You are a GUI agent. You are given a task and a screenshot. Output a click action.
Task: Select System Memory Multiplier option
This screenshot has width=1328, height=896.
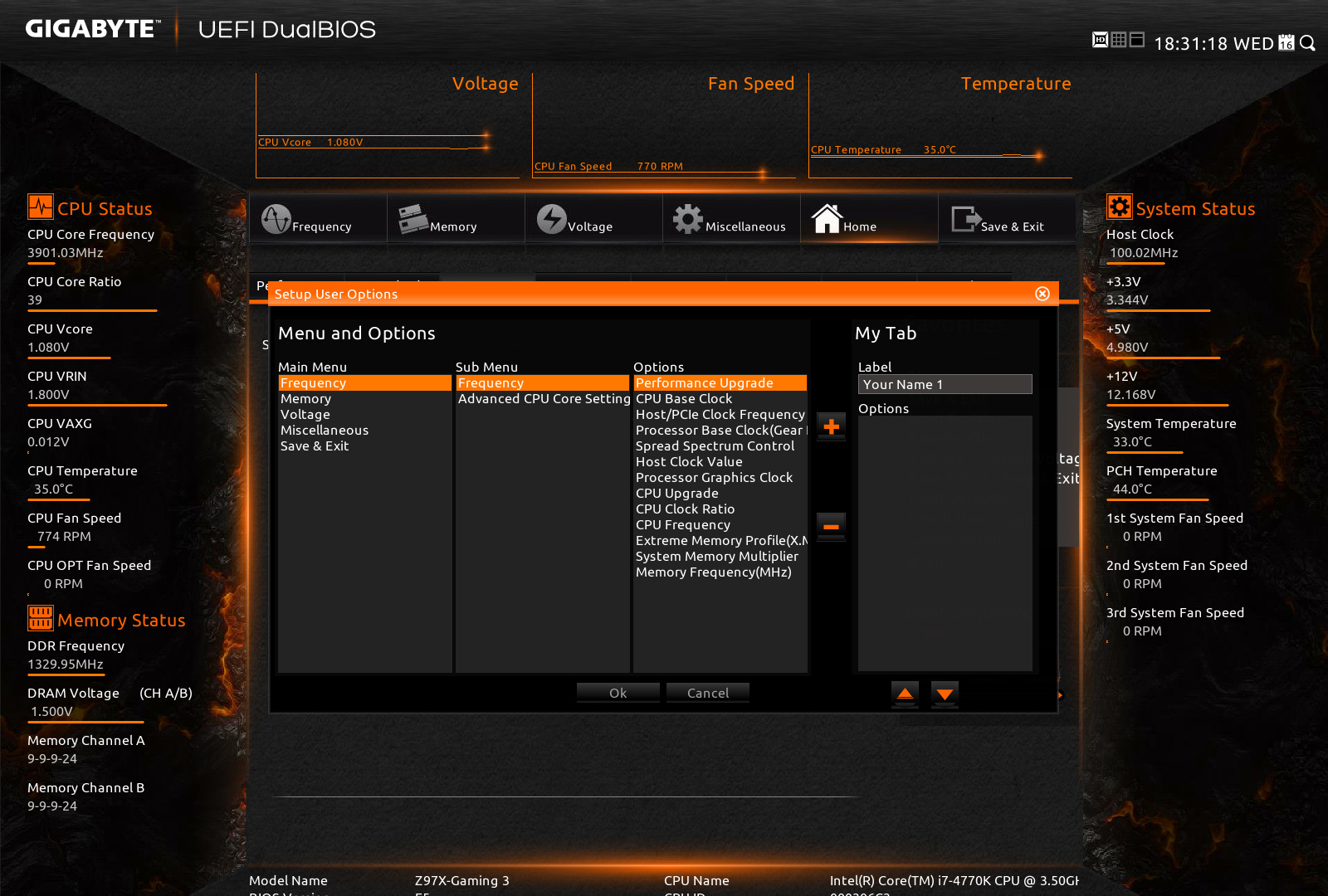[720, 557]
